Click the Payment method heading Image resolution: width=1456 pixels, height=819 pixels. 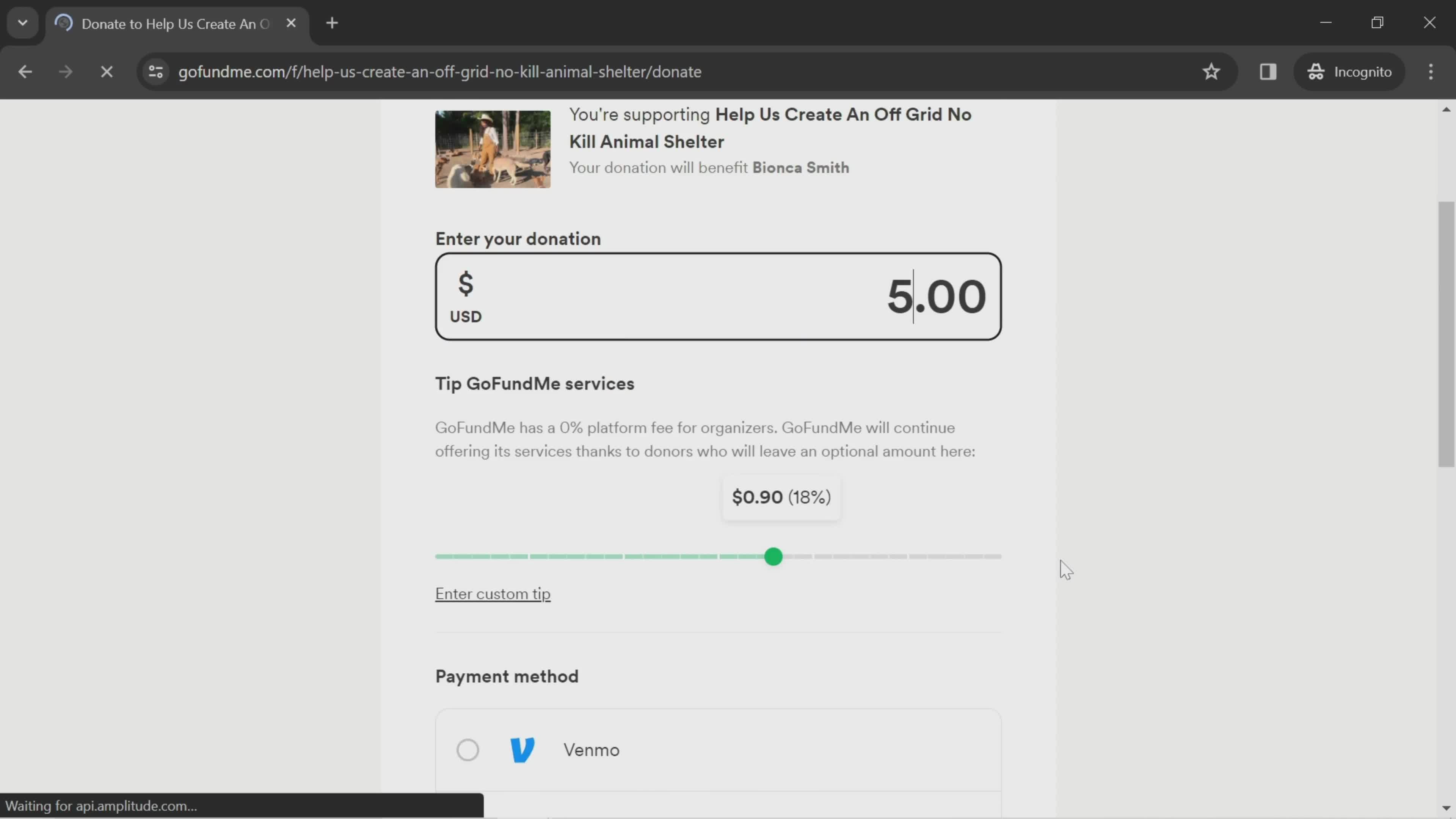click(507, 676)
